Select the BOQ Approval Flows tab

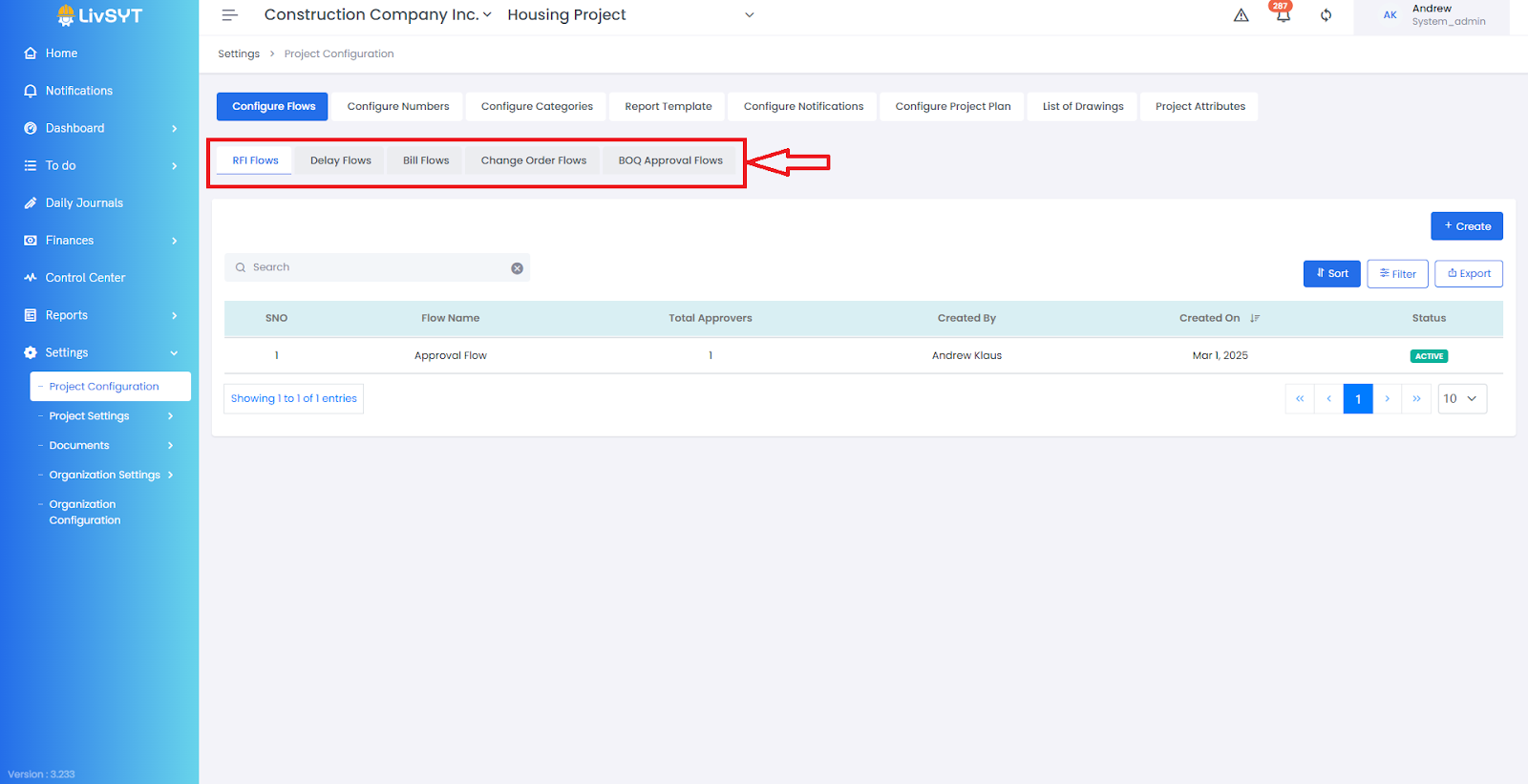[x=670, y=160]
